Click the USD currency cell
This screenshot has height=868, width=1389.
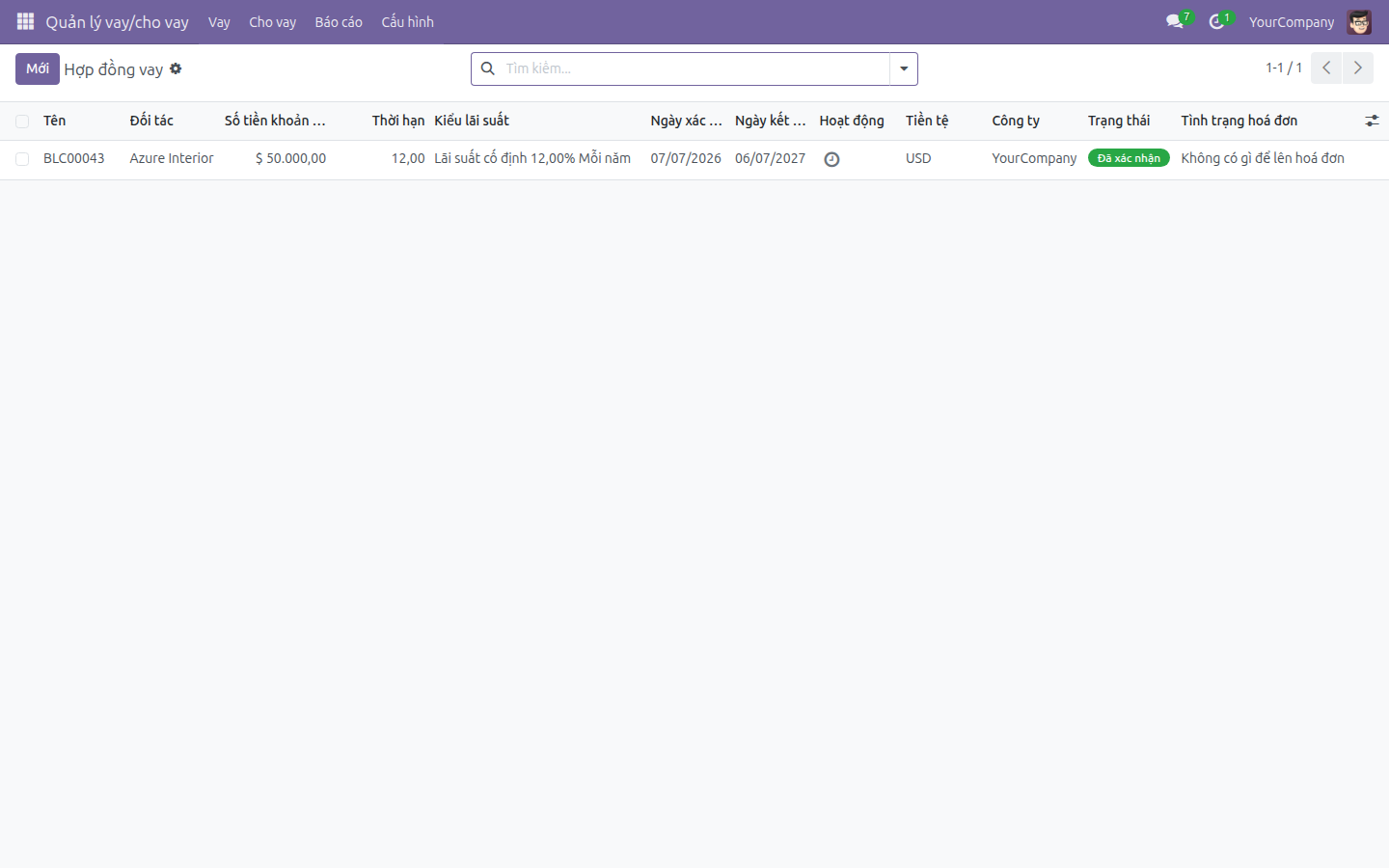pyautogui.click(x=918, y=158)
